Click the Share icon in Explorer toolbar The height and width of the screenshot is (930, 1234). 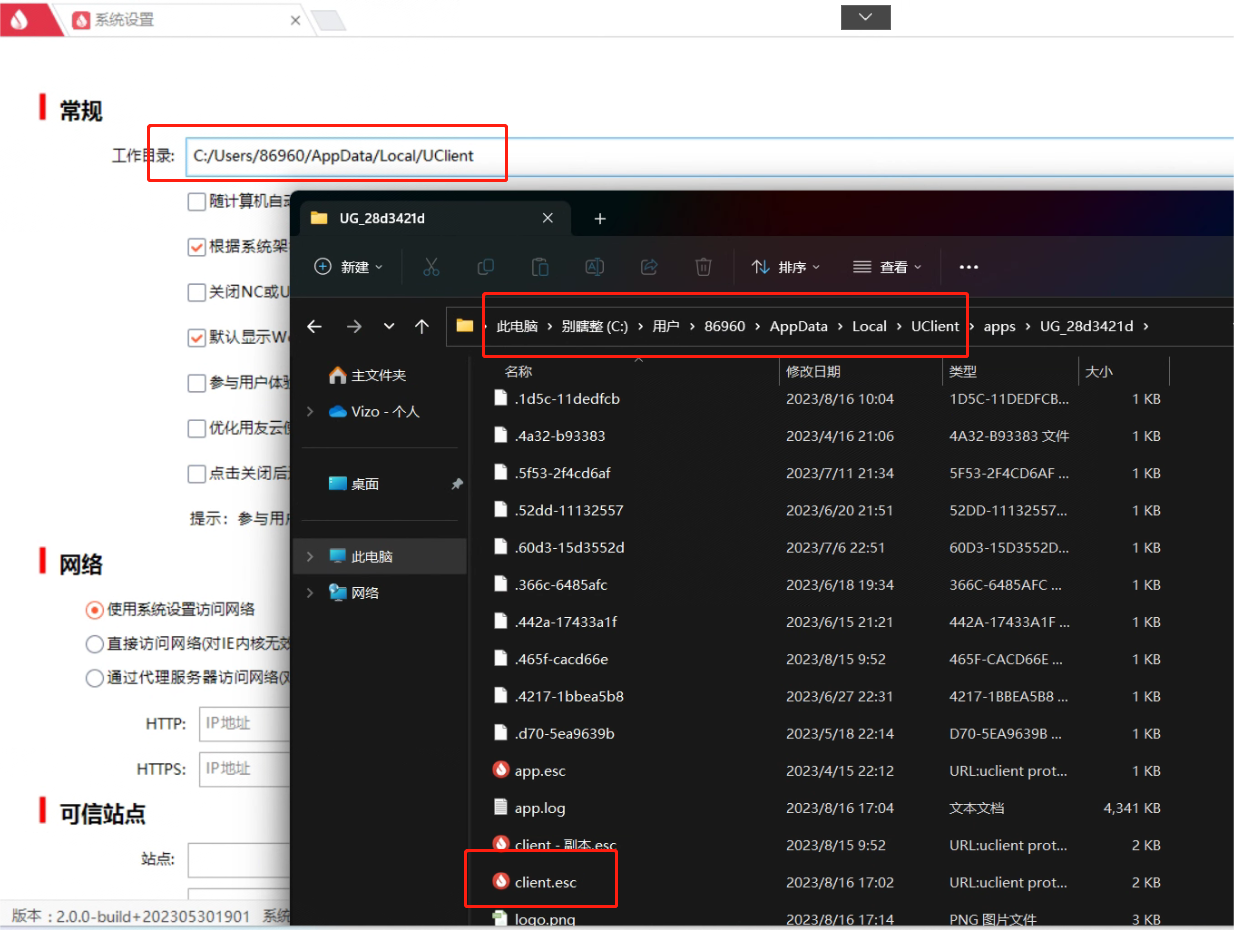(x=649, y=267)
